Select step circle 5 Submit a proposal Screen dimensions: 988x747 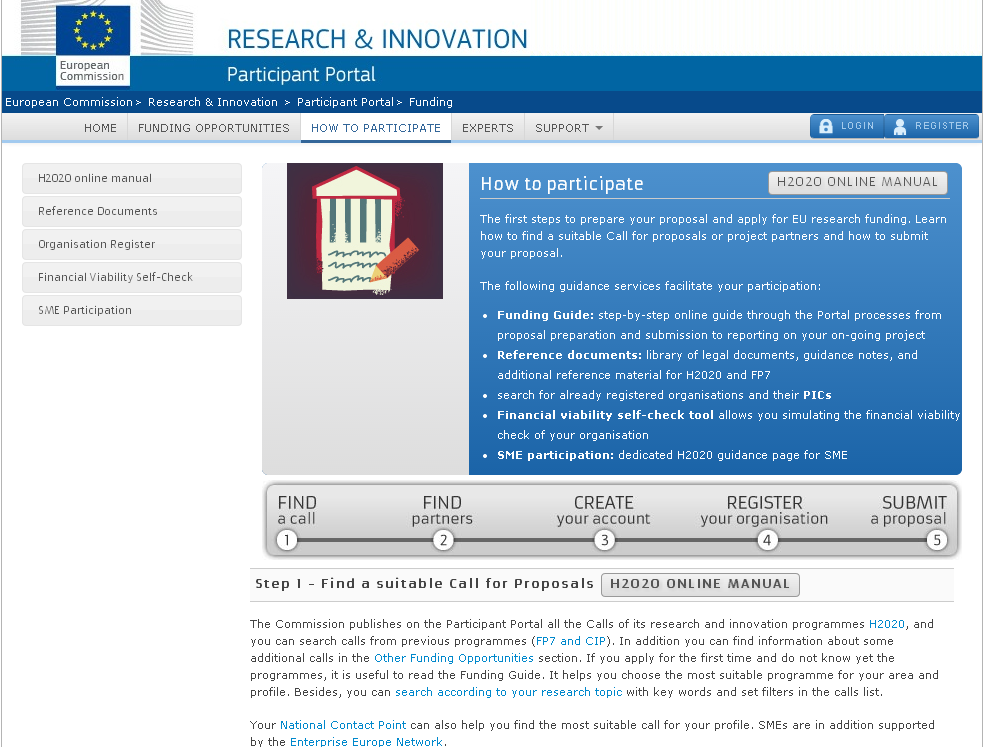click(x=937, y=540)
